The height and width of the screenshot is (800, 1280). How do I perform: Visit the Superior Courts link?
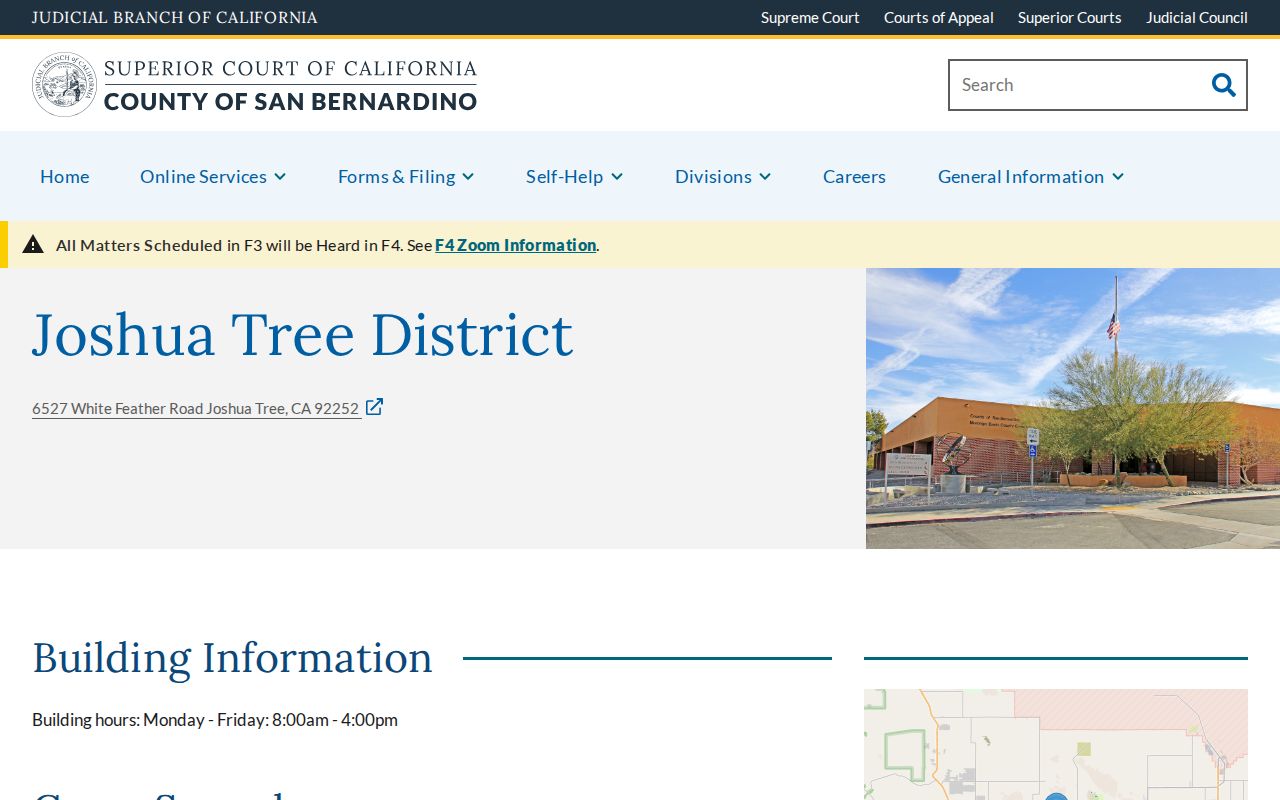(1070, 18)
